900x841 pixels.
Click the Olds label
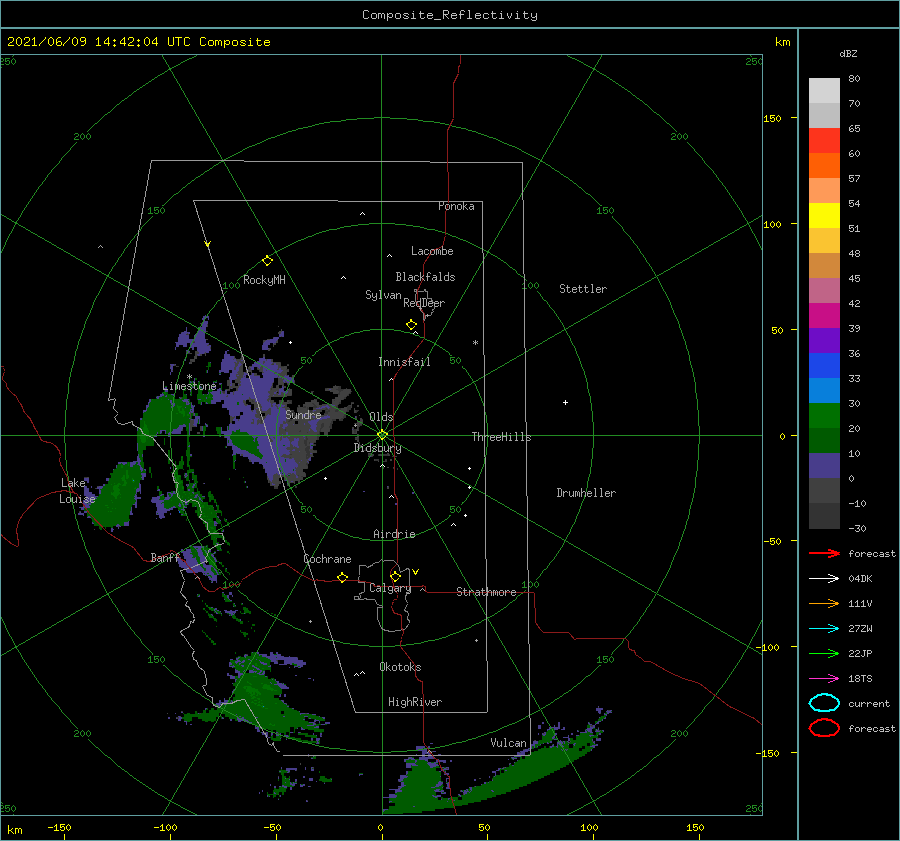381,417
